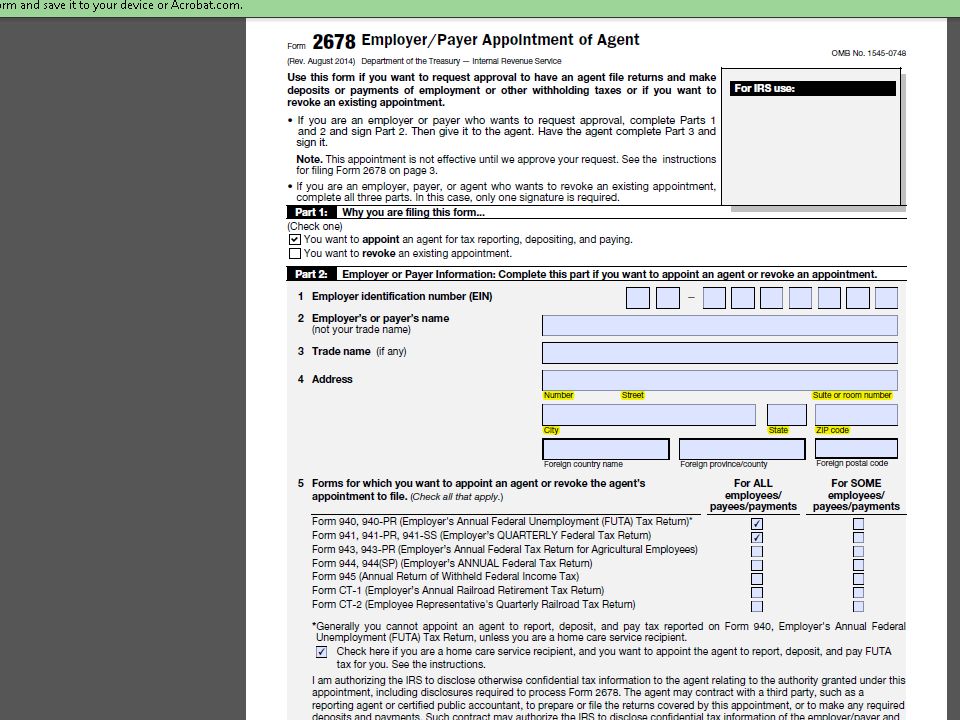
Task: Tick Form 944 checkbox for SOME employees
Action: tap(858, 565)
